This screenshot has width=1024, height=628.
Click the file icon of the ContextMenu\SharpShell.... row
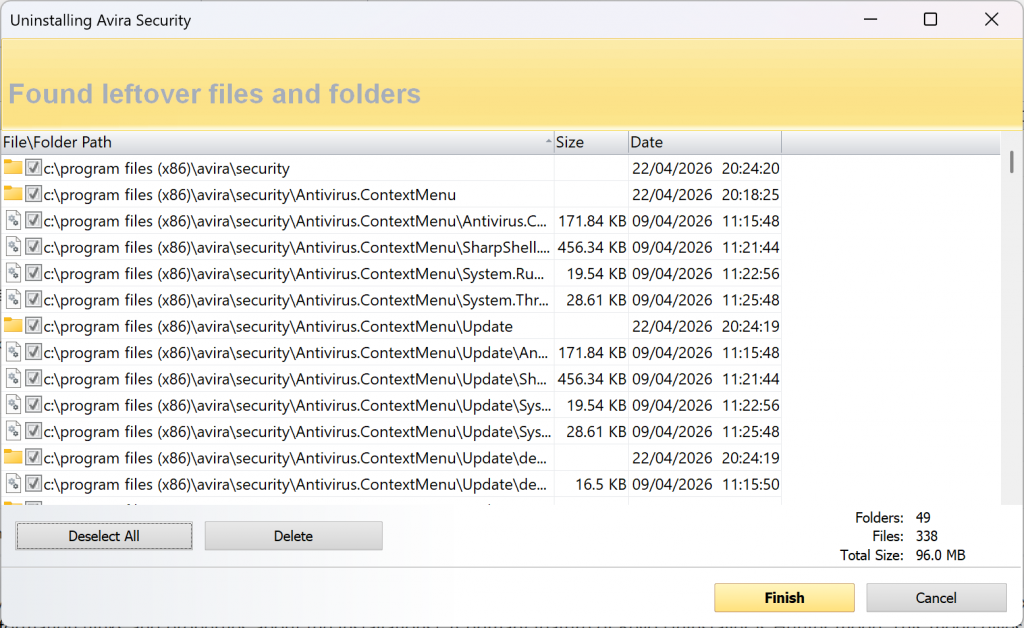13,247
